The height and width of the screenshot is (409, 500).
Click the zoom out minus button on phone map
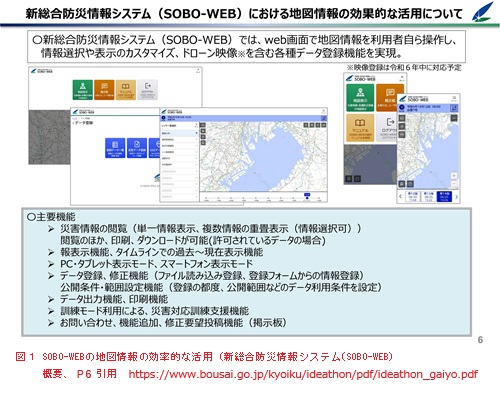(x=454, y=184)
